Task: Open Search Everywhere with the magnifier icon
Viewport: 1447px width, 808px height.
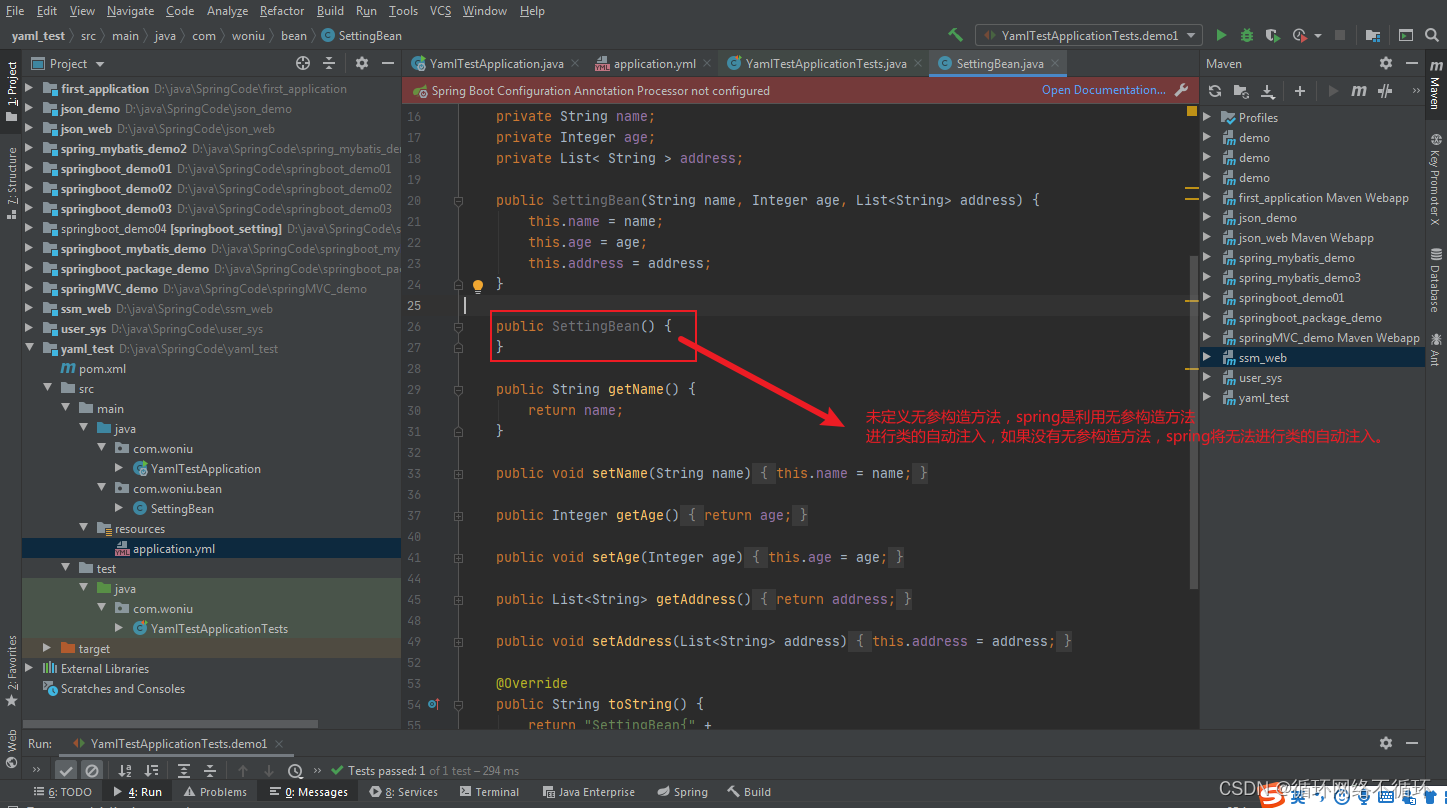Action: pos(1432,34)
